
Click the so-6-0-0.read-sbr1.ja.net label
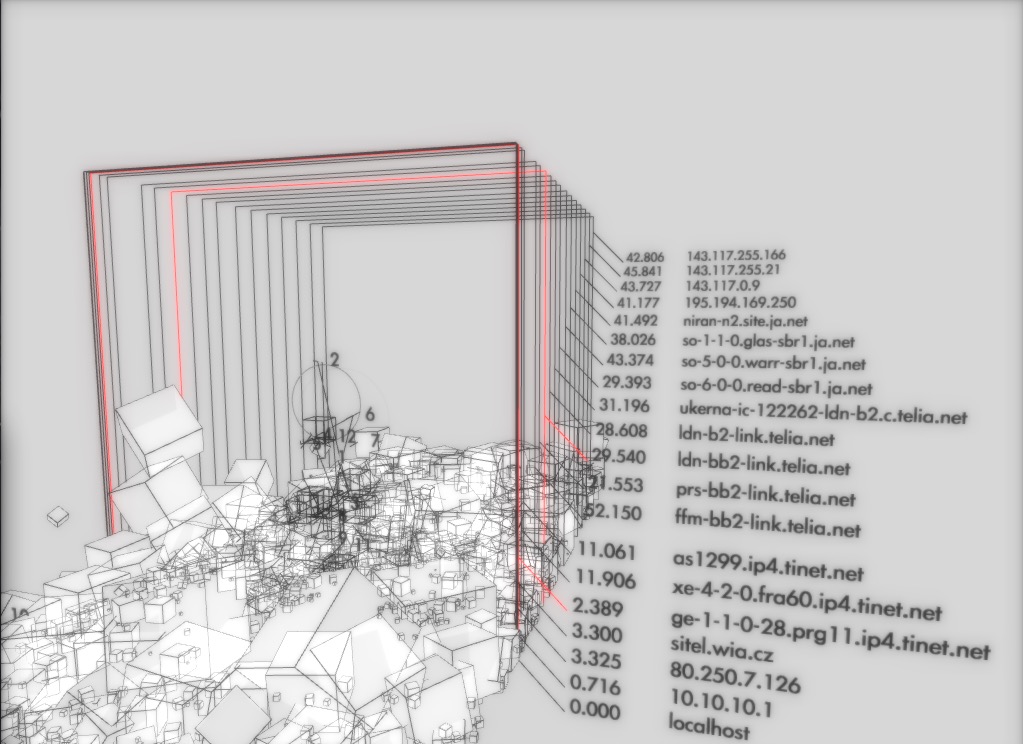[x=776, y=388]
